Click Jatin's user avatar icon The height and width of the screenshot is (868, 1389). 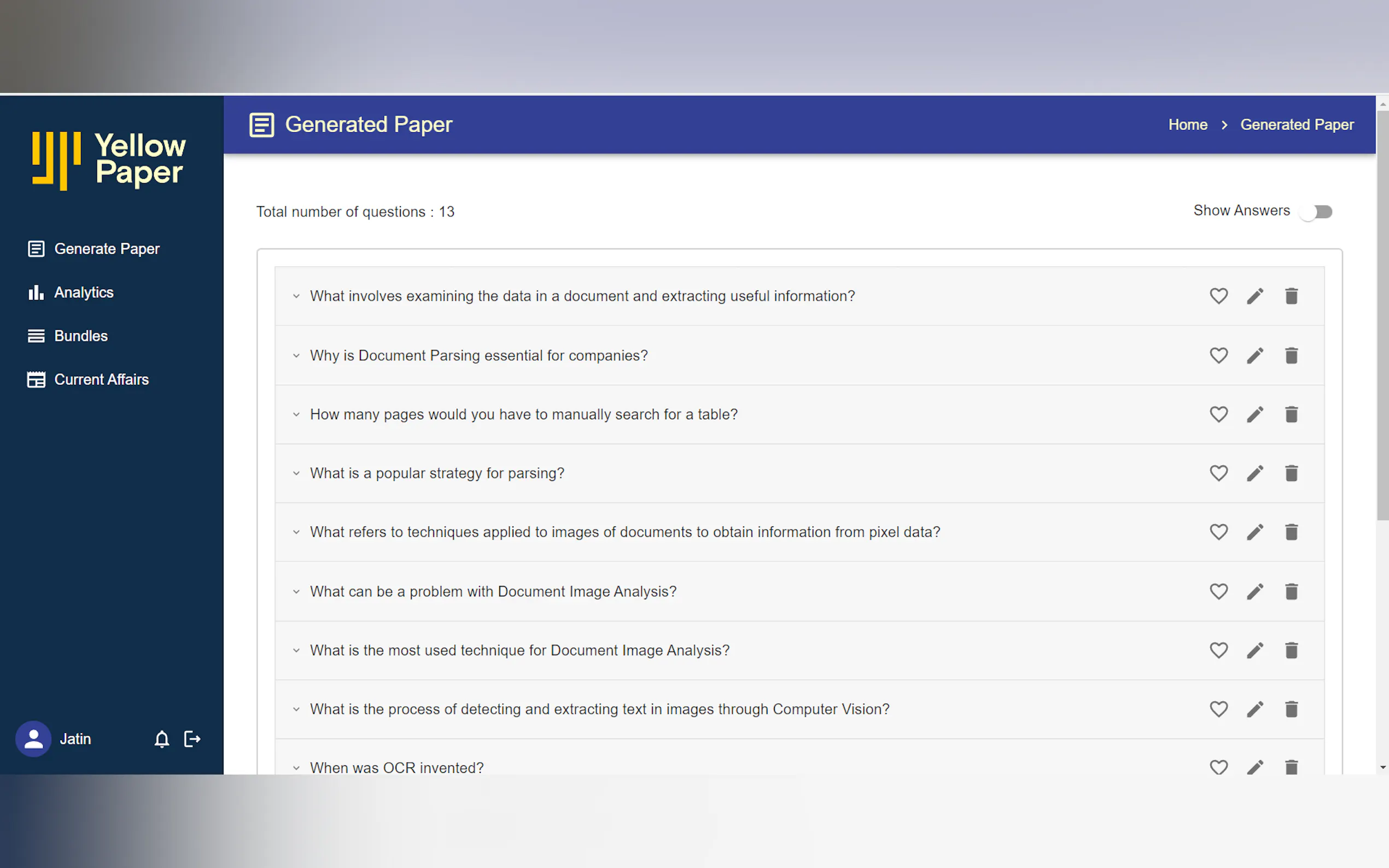click(x=33, y=739)
